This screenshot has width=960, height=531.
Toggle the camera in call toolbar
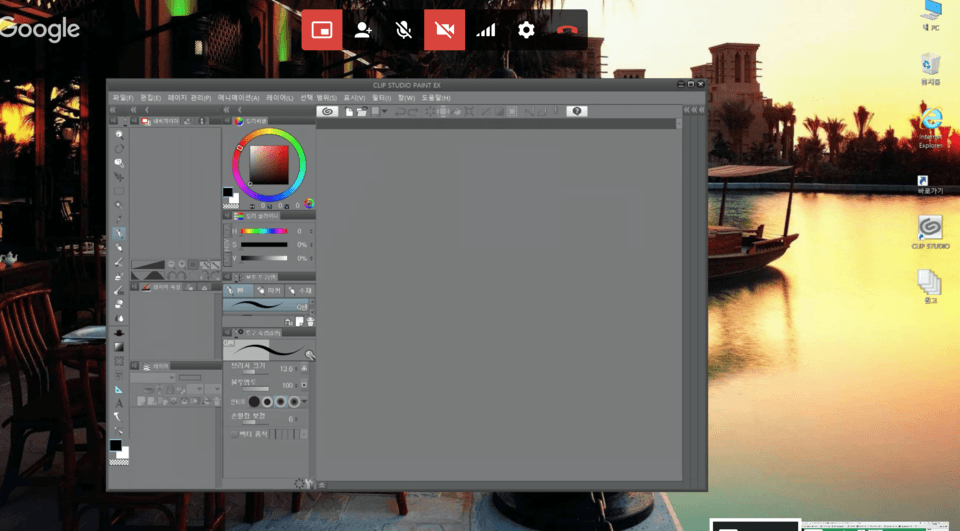click(444, 29)
